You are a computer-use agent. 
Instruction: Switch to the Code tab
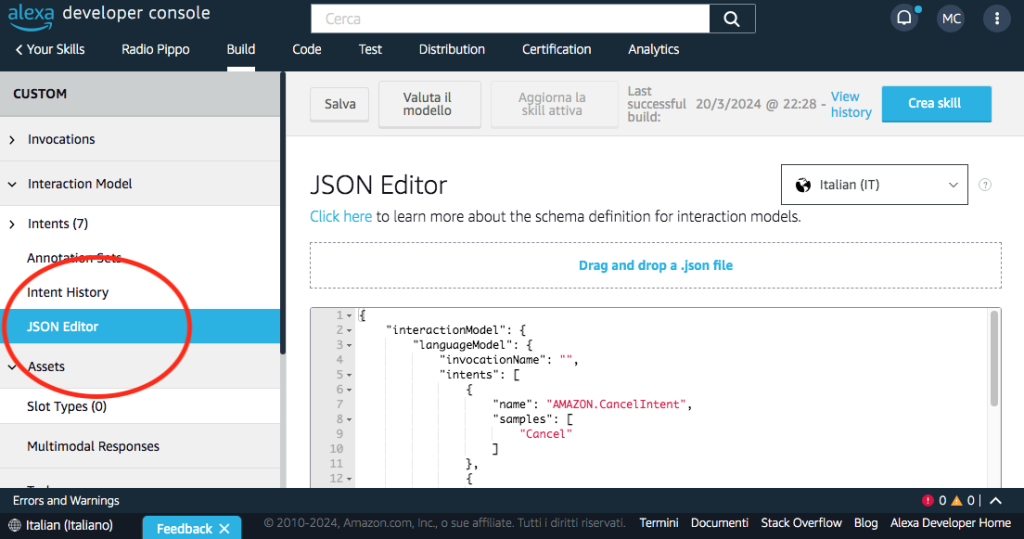click(x=306, y=49)
